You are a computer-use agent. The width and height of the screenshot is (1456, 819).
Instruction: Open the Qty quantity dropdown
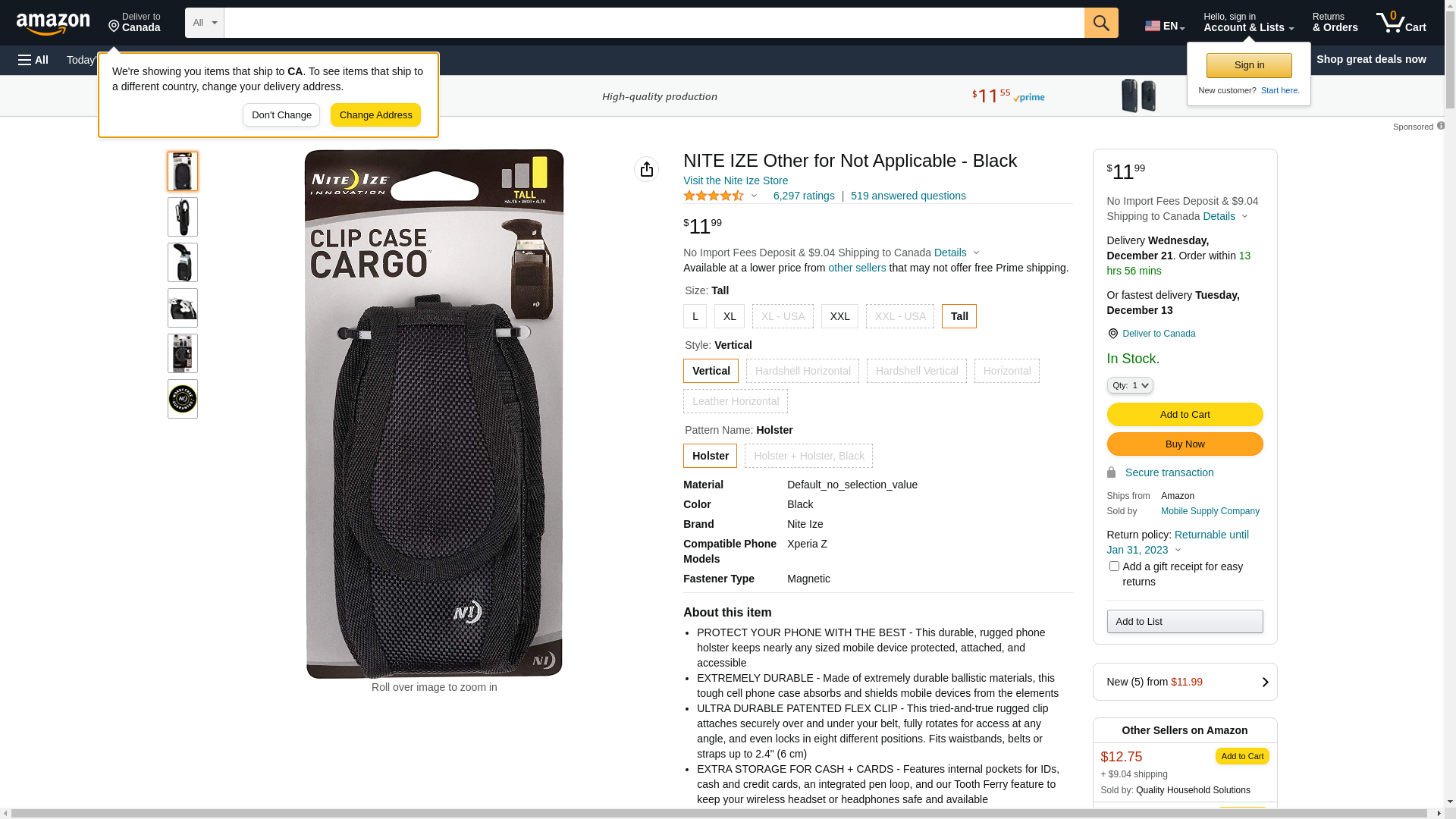coord(1129,385)
